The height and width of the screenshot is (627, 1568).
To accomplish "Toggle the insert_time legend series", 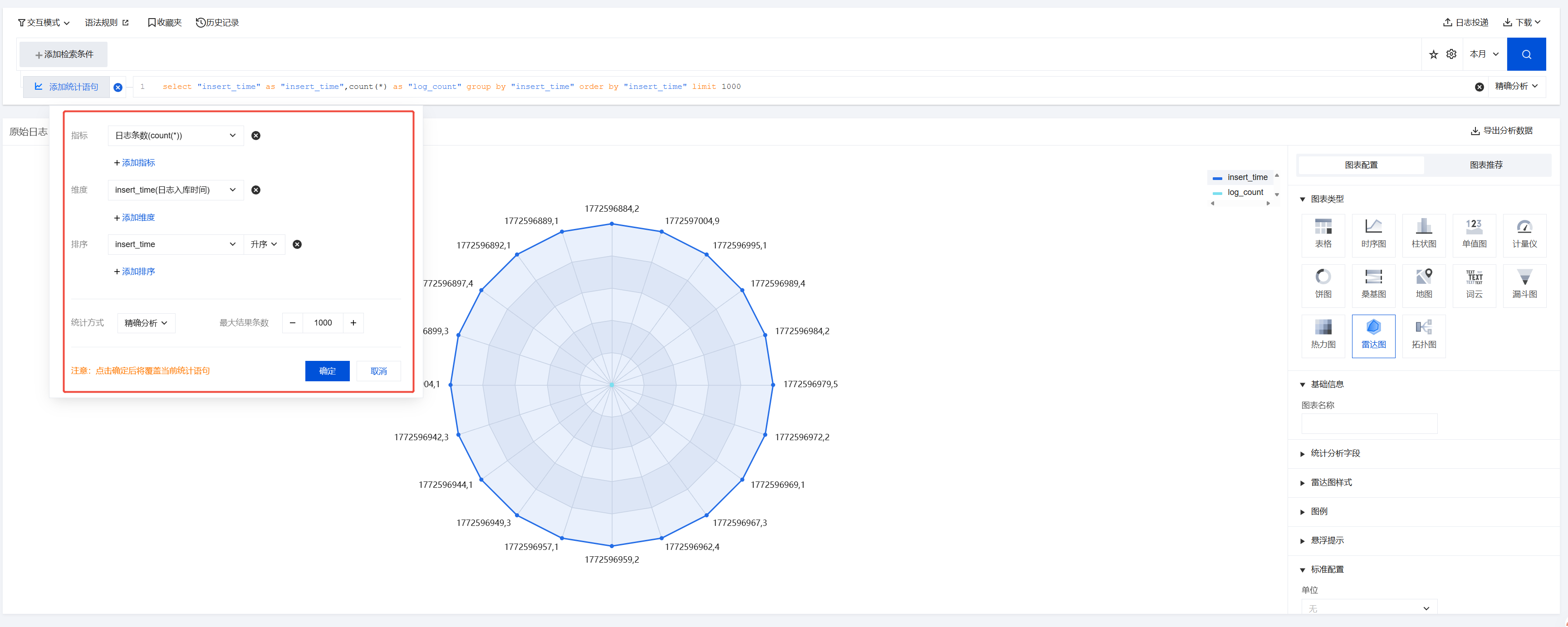I will coord(1247,177).
